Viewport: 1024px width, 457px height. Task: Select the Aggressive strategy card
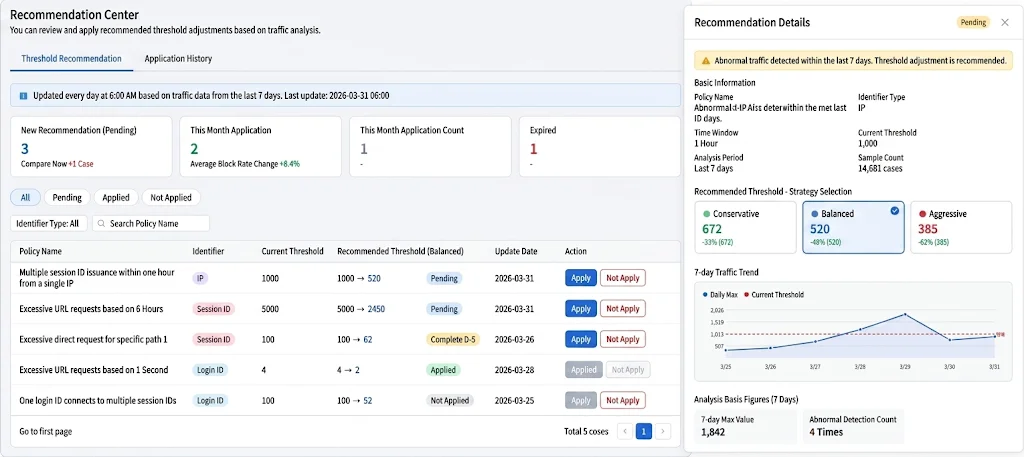pos(961,227)
